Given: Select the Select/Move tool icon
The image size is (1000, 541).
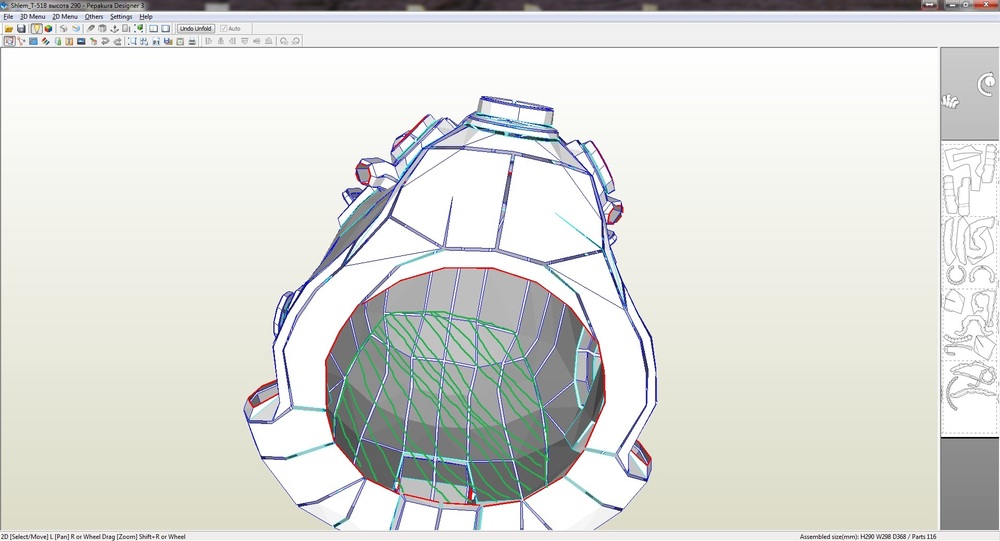Looking at the screenshot, I should [x=9, y=41].
